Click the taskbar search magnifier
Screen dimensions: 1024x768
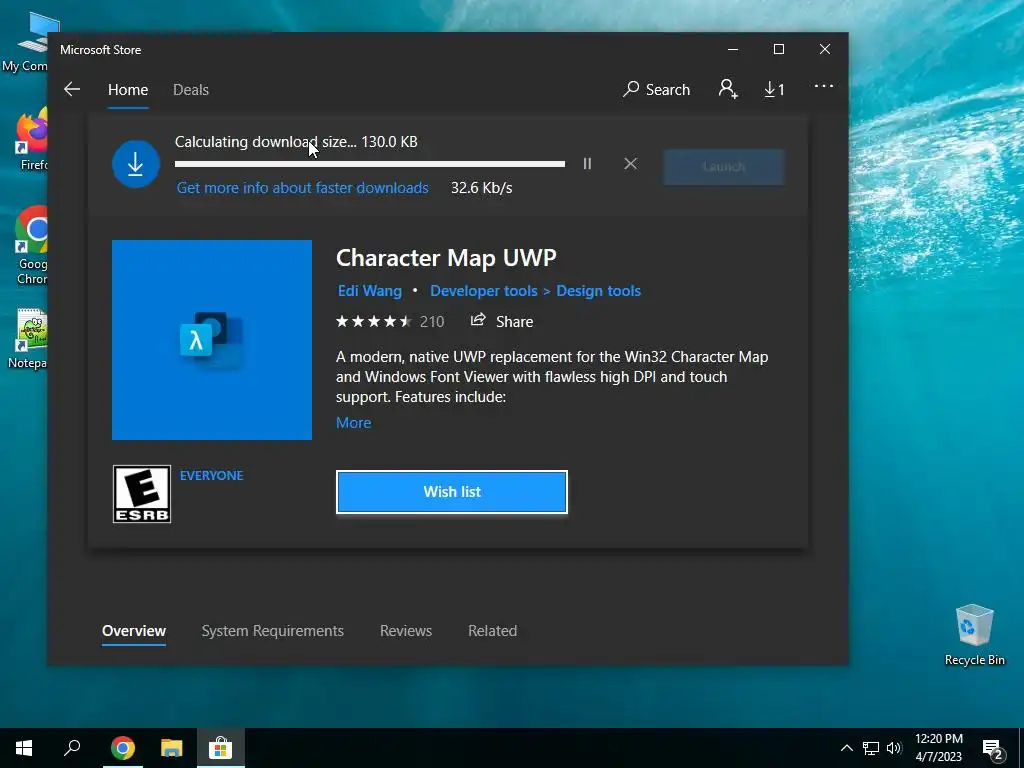72,748
